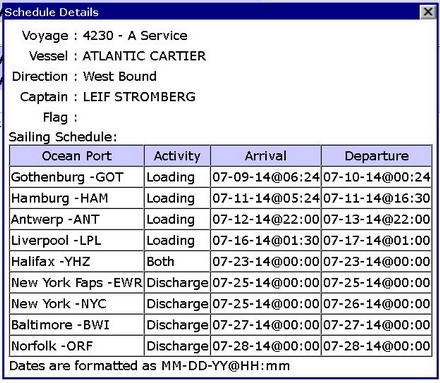Click the Ocean Port column header
This screenshot has height=383, width=440.
77,156
